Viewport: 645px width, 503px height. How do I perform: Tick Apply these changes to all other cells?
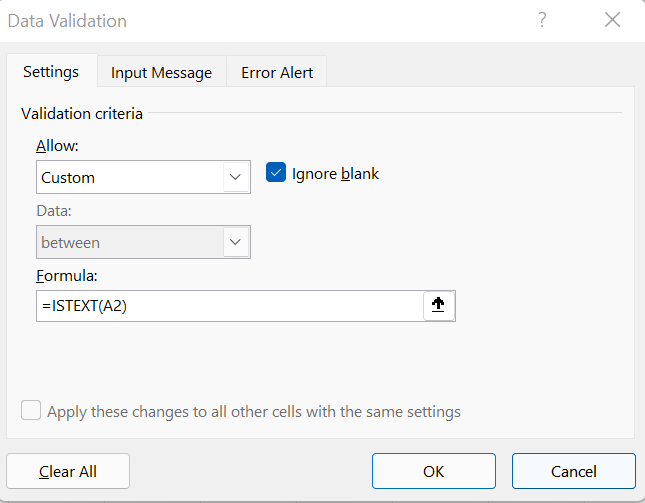click(x=31, y=410)
